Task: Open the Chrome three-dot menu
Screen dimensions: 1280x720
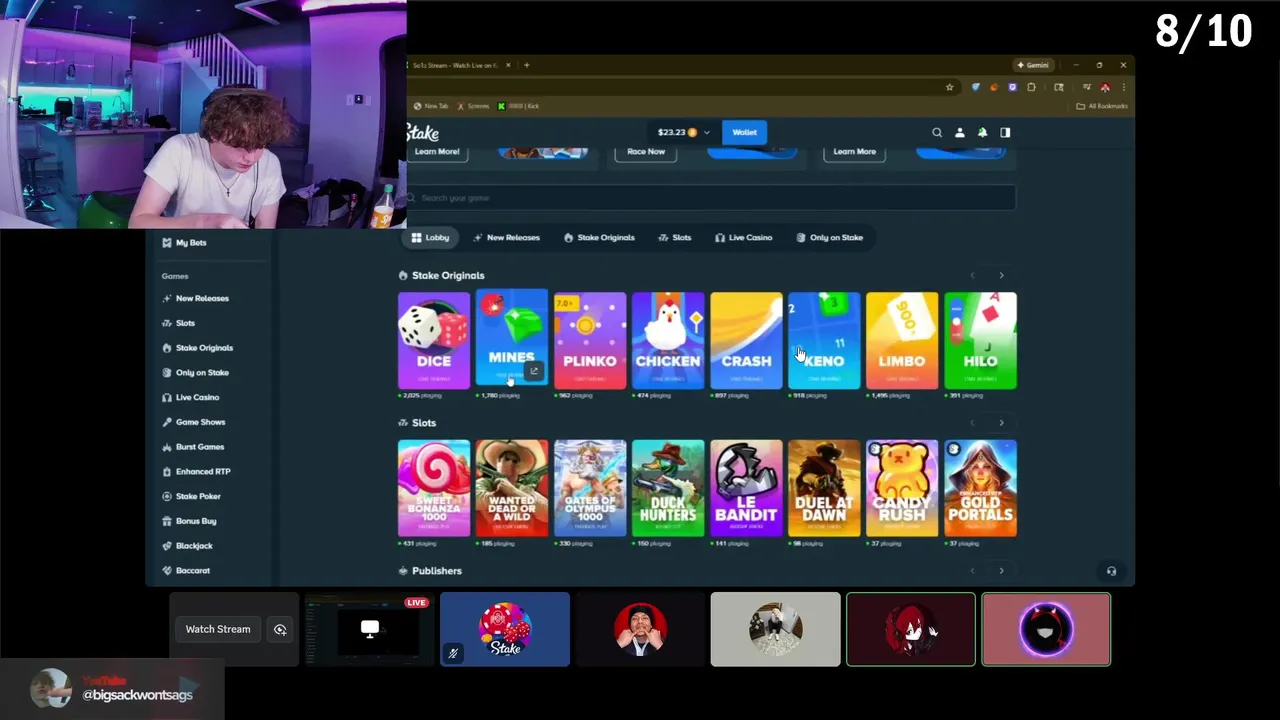Action: 1124,87
